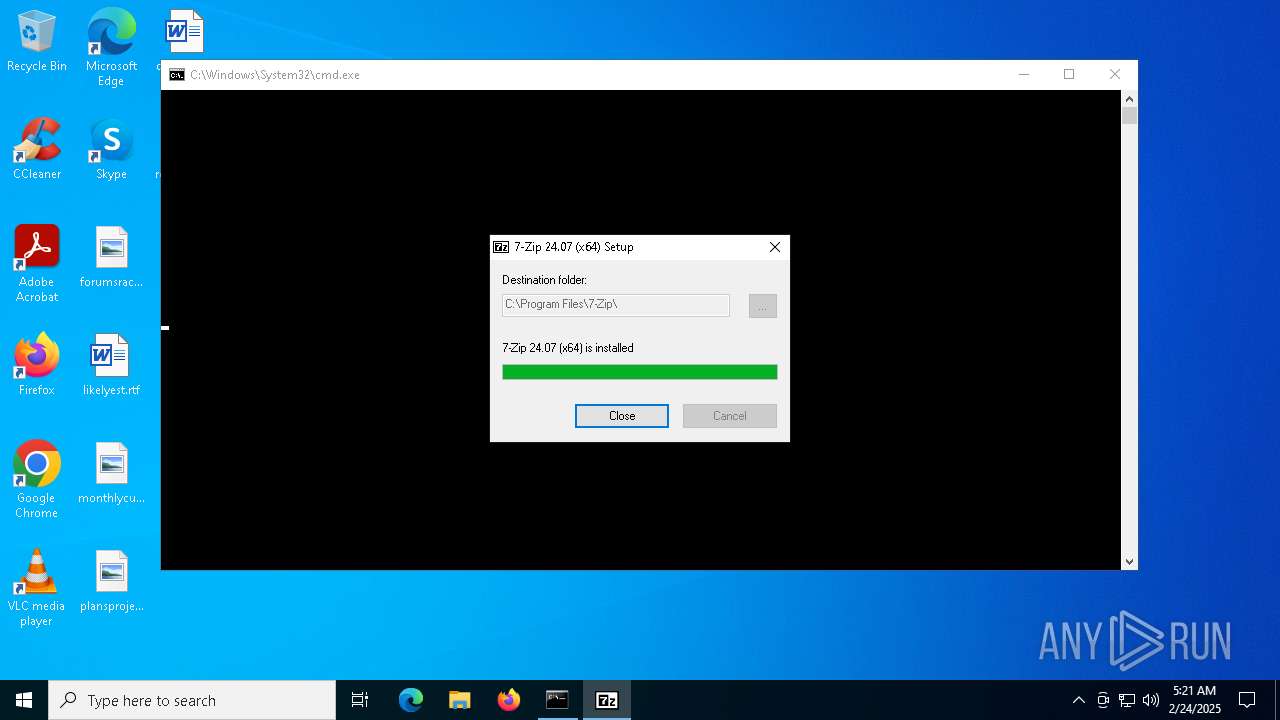Close the 7-Zip Setup dialog with X
The image size is (1280, 720).
(x=774, y=247)
